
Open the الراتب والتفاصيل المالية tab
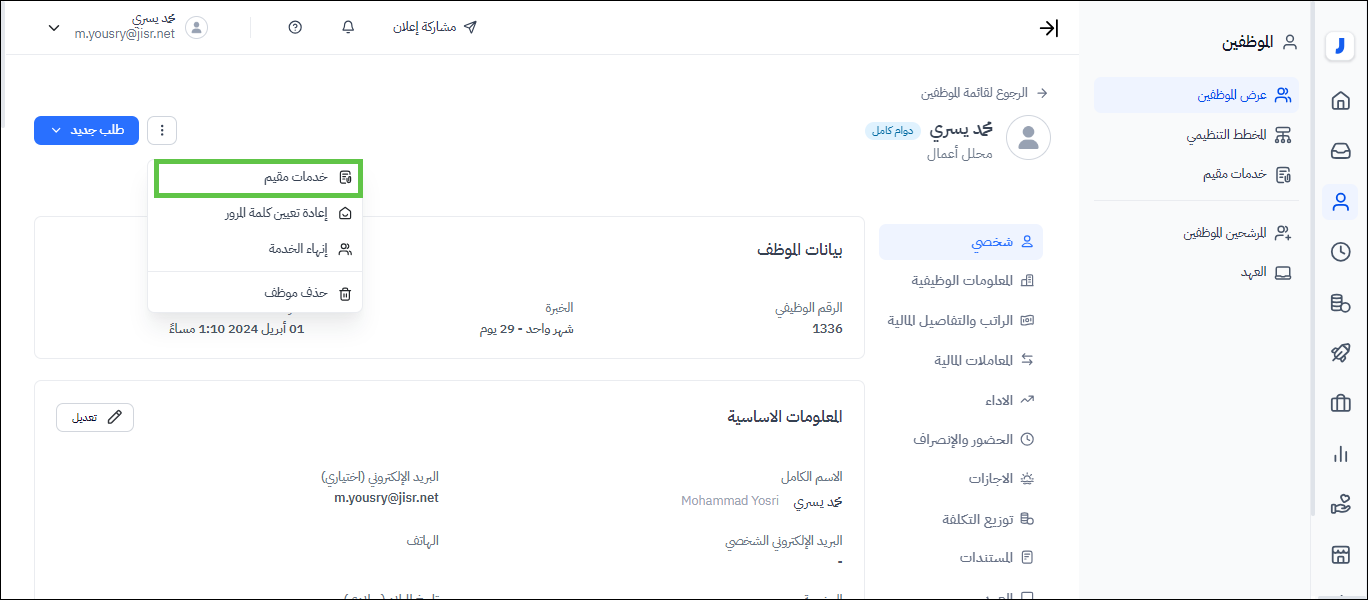(x=960, y=321)
